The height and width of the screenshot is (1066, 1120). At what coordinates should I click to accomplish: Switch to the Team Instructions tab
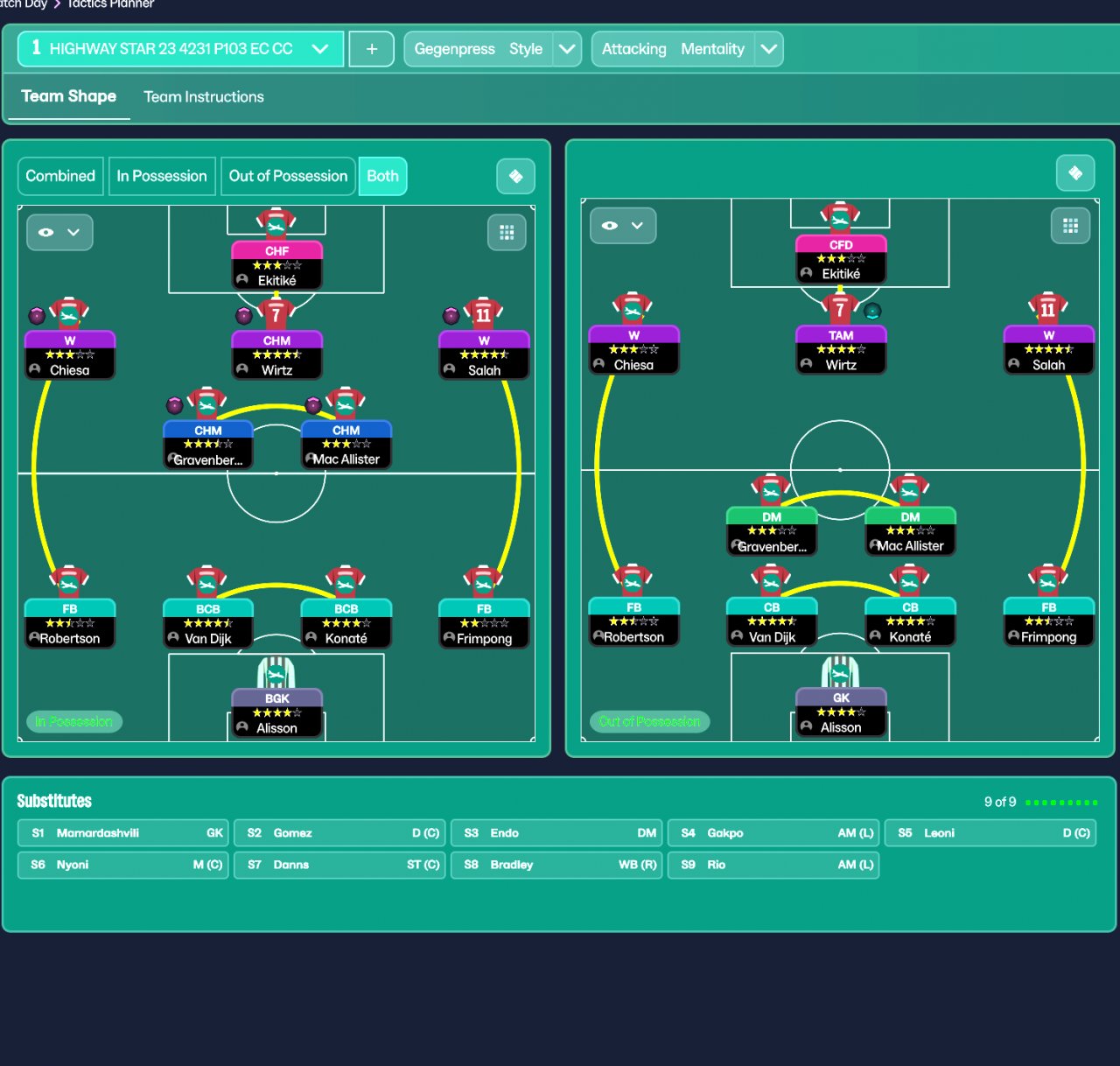point(204,97)
